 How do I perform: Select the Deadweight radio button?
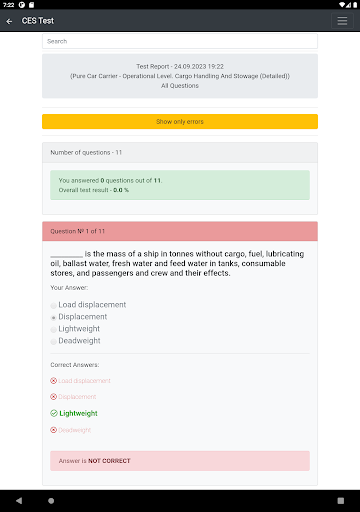[53, 341]
